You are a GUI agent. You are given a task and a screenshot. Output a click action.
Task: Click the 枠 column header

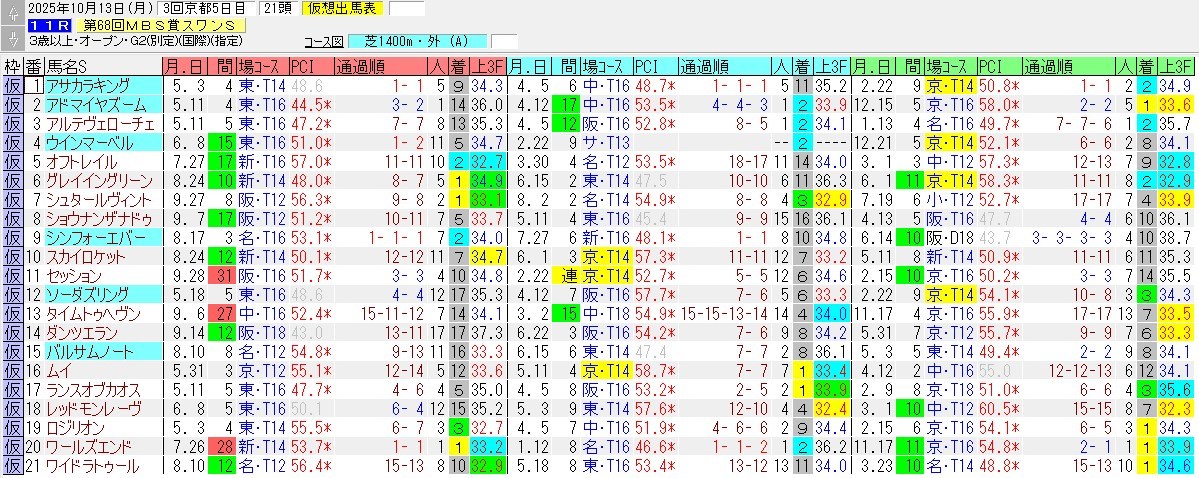tap(12, 67)
